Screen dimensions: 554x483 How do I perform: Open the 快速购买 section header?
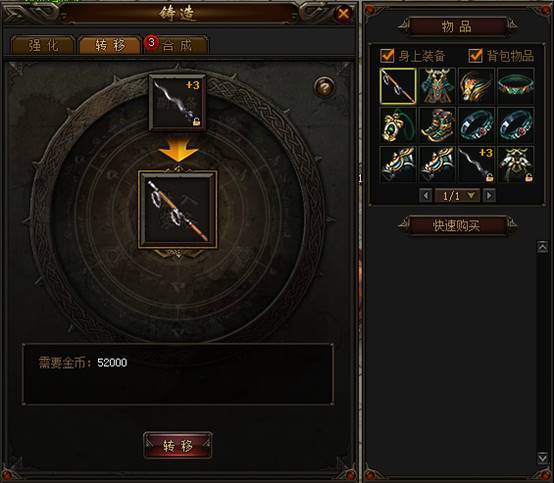tap(456, 225)
